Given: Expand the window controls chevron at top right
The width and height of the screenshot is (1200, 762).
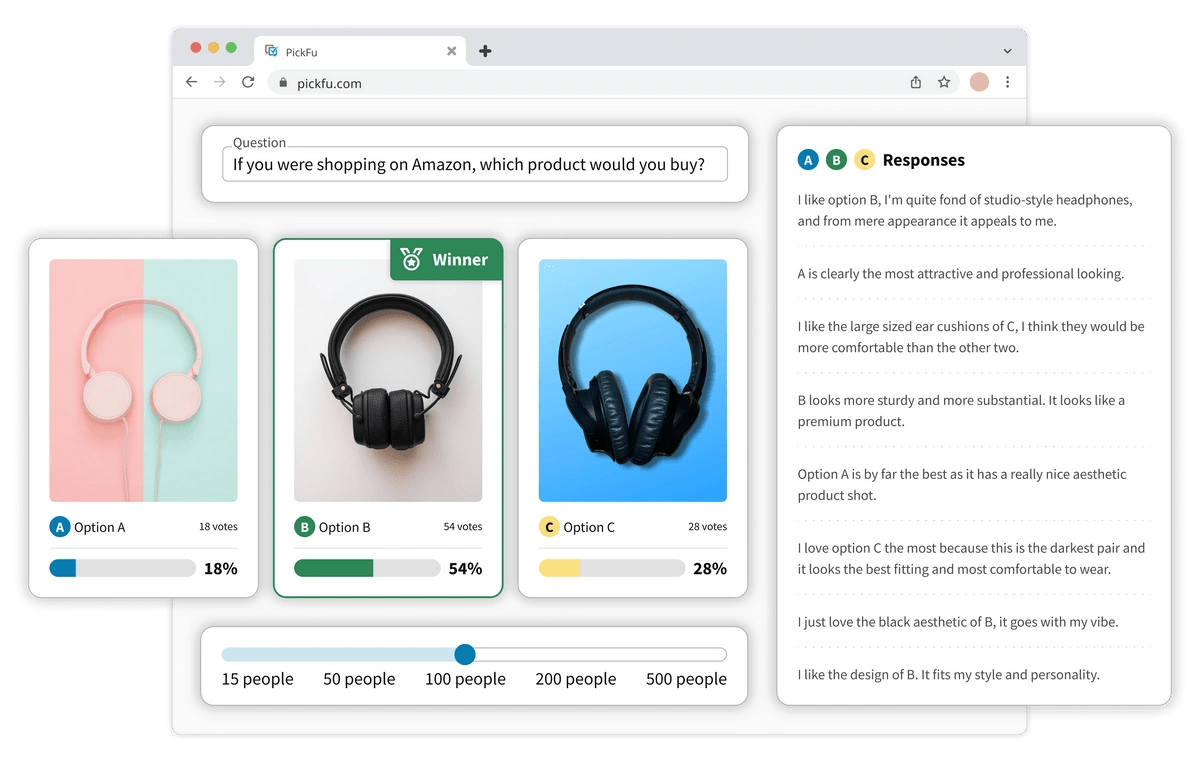Looking at the screenshot, I should click(1007, 50).
